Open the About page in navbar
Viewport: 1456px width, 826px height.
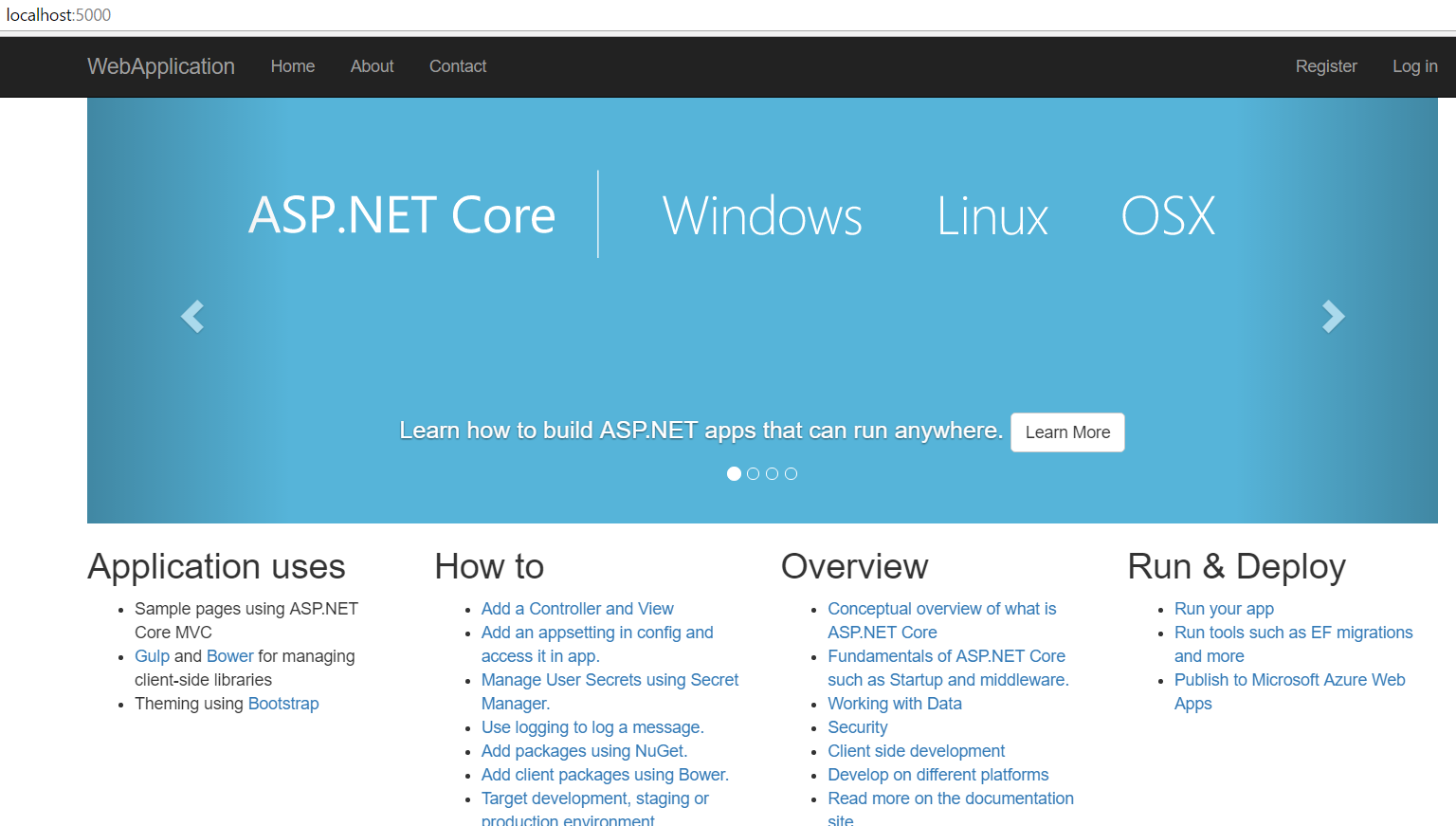pos(372,66)
